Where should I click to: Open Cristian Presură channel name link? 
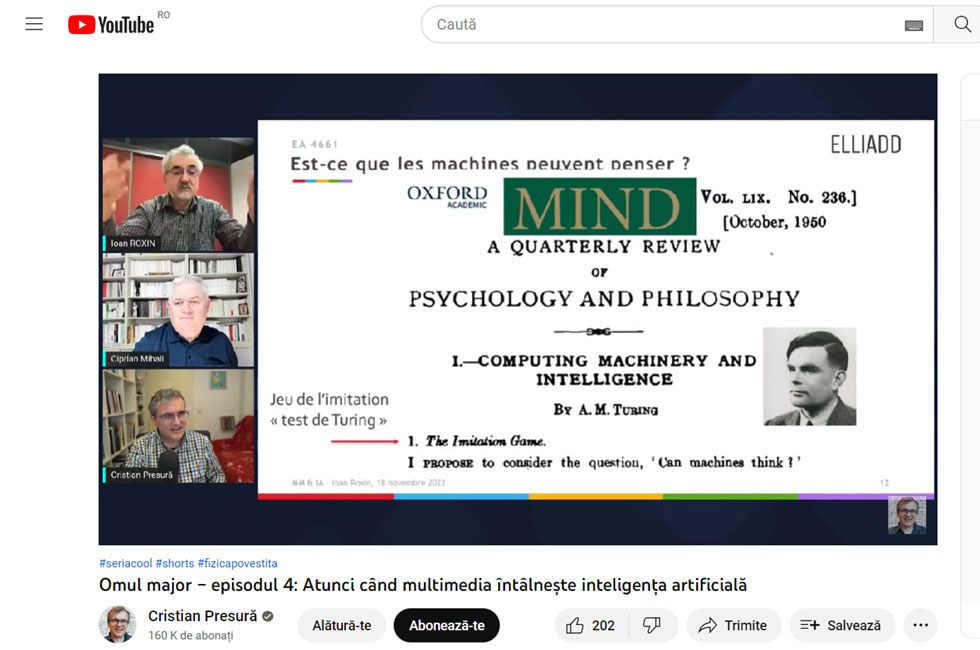pos(202,616)
